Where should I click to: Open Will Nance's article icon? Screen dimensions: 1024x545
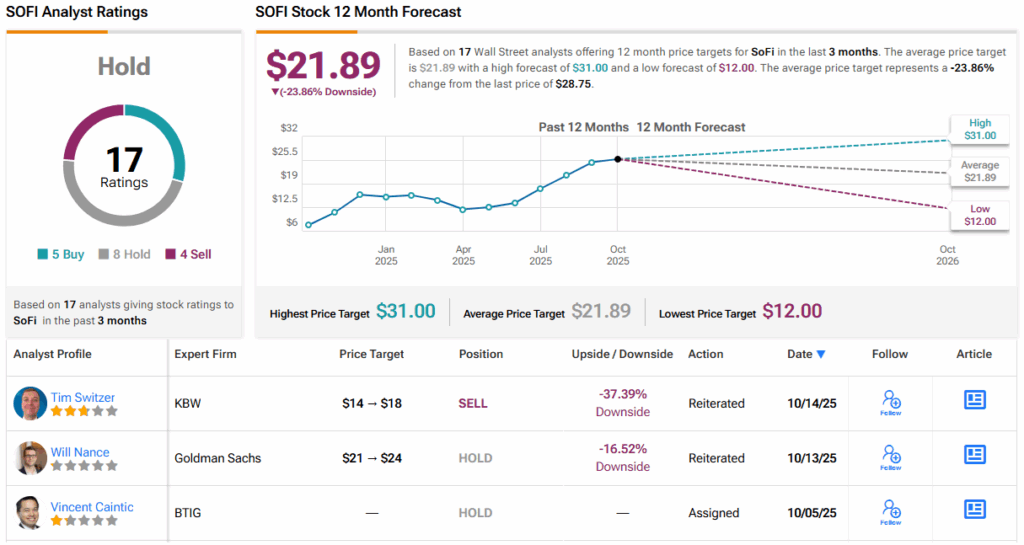[x=974, y=455]
